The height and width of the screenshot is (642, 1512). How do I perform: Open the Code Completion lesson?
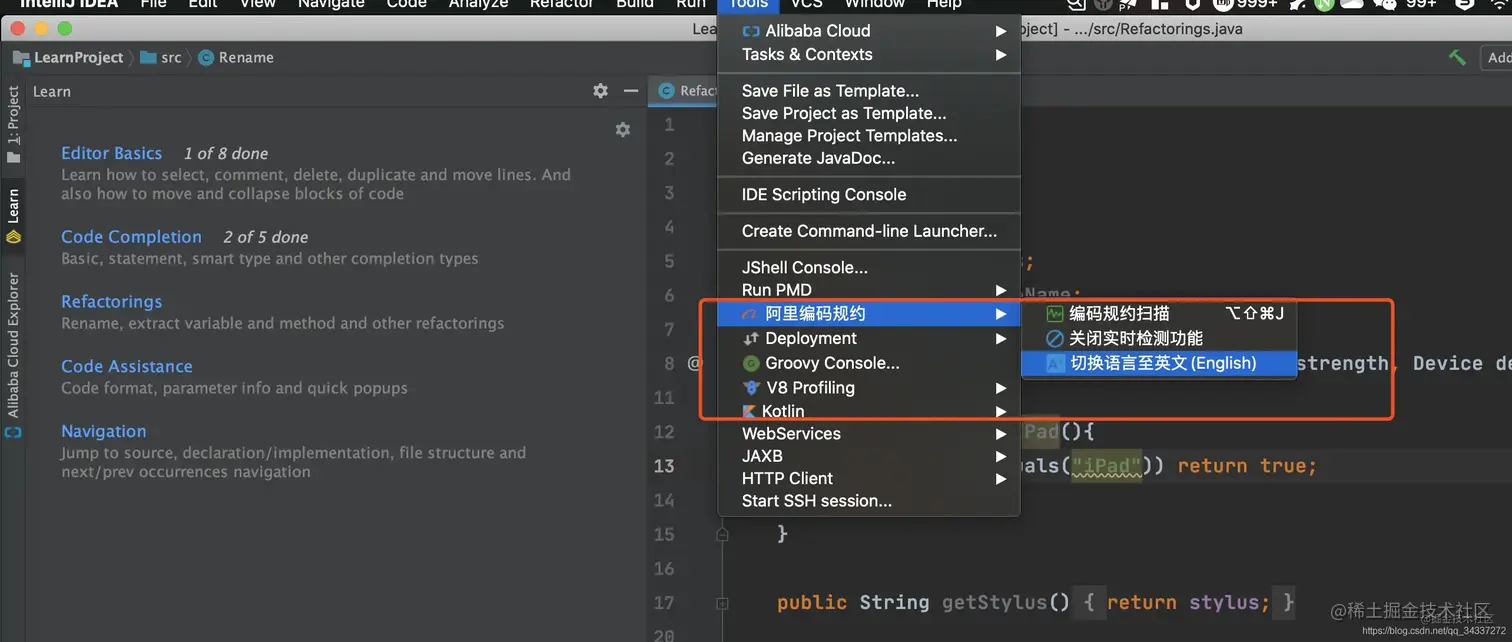(131, 237)
